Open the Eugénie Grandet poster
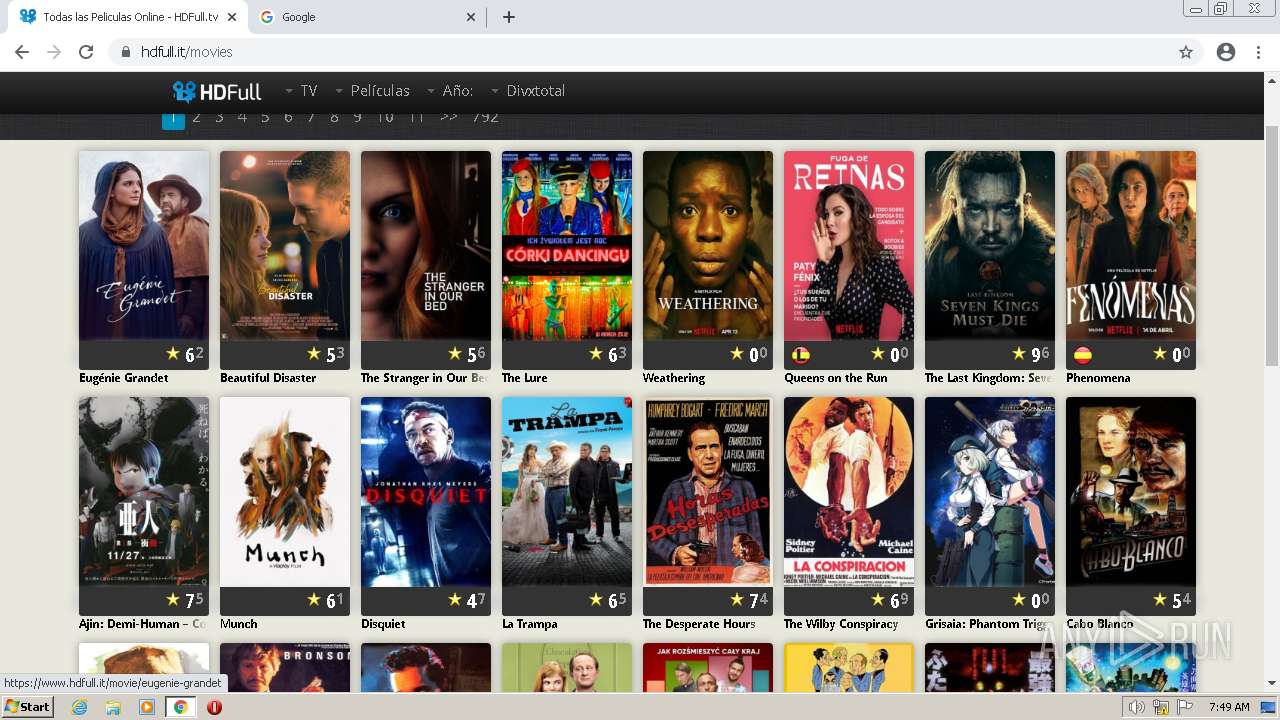Image resolution: width=1280 pixels, height=720 pixels. [144, 246]
